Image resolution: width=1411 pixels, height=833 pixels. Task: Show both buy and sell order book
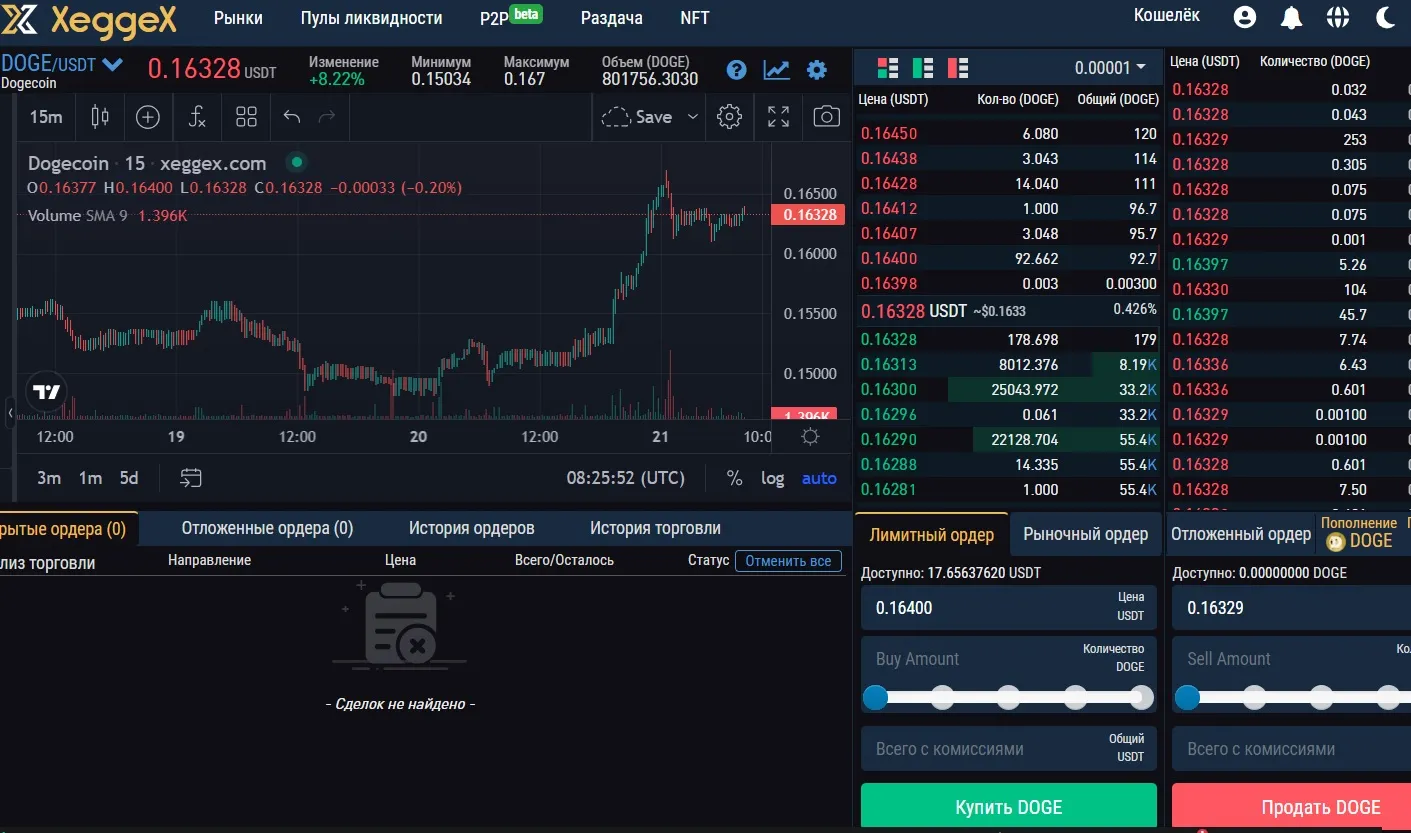click(887, 68)
